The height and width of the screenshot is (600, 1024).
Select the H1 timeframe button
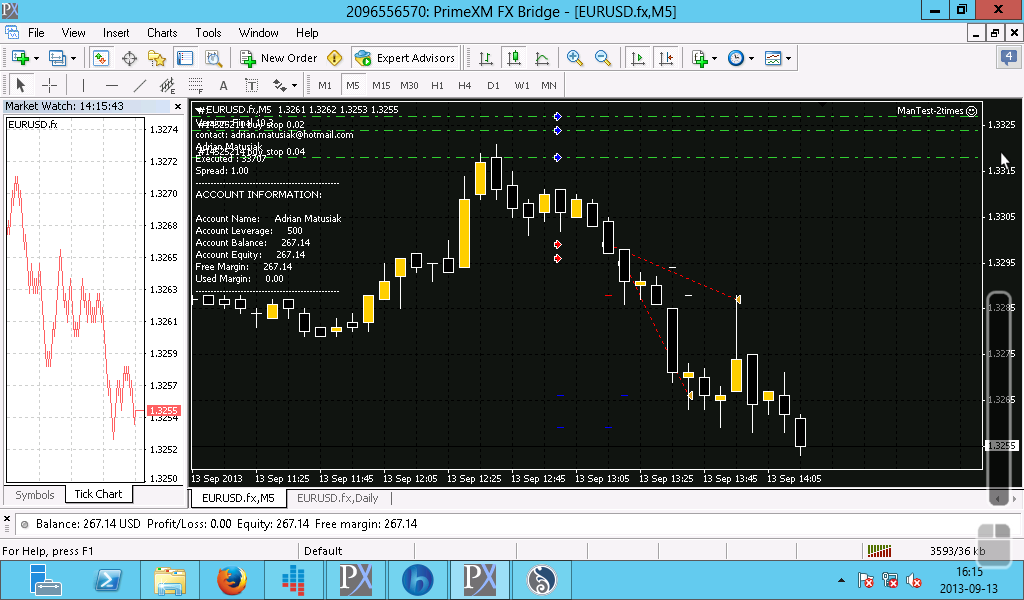pos(437,85)
